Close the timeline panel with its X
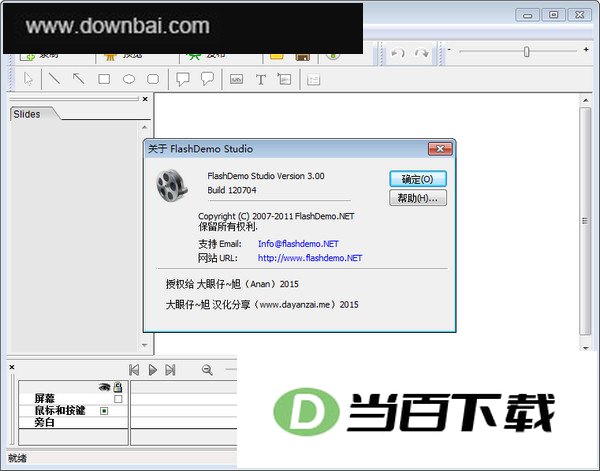This screenshot has height=471, width=600. click(12, 367)
